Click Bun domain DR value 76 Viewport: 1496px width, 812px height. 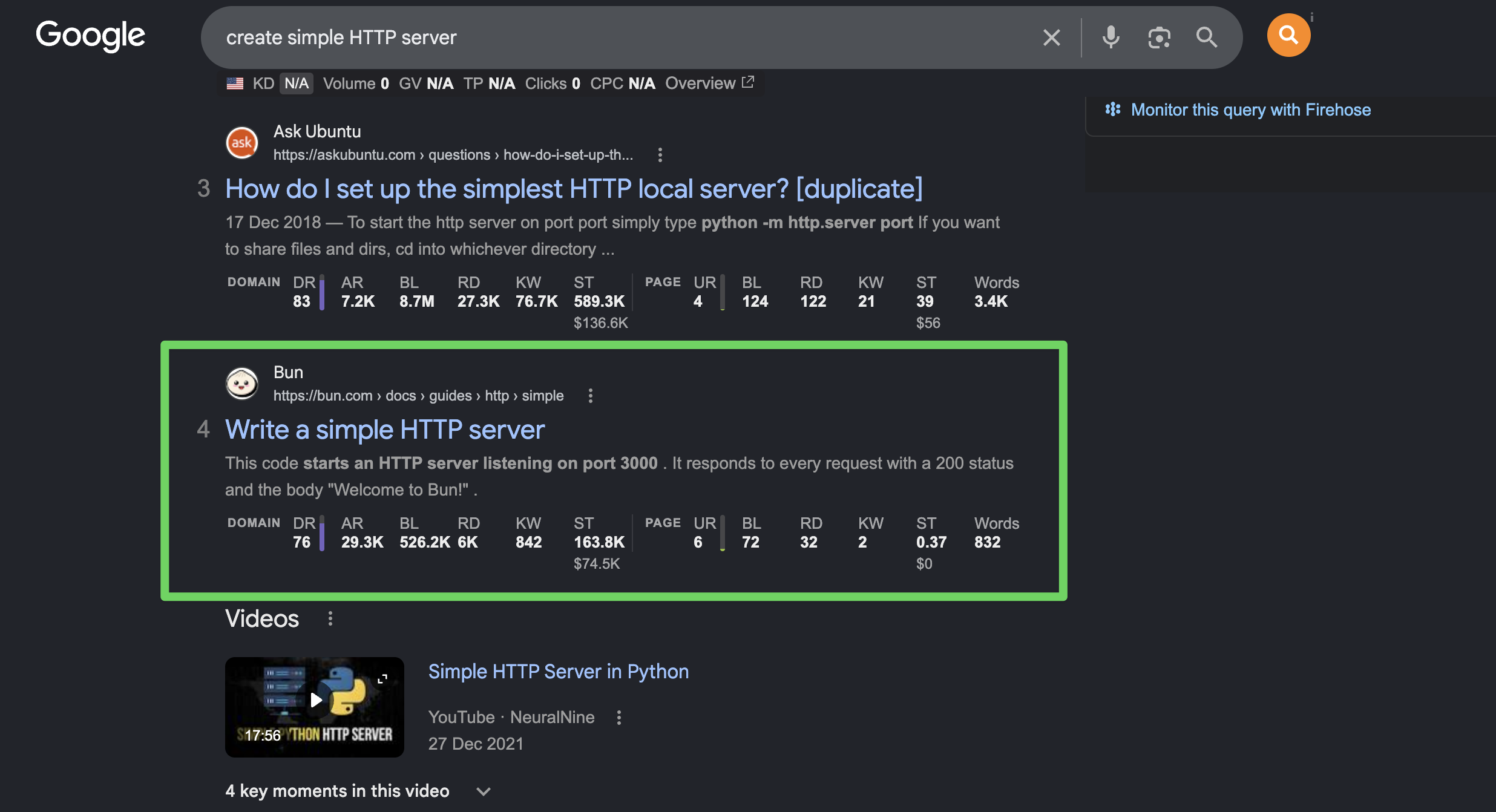point(301,542)
